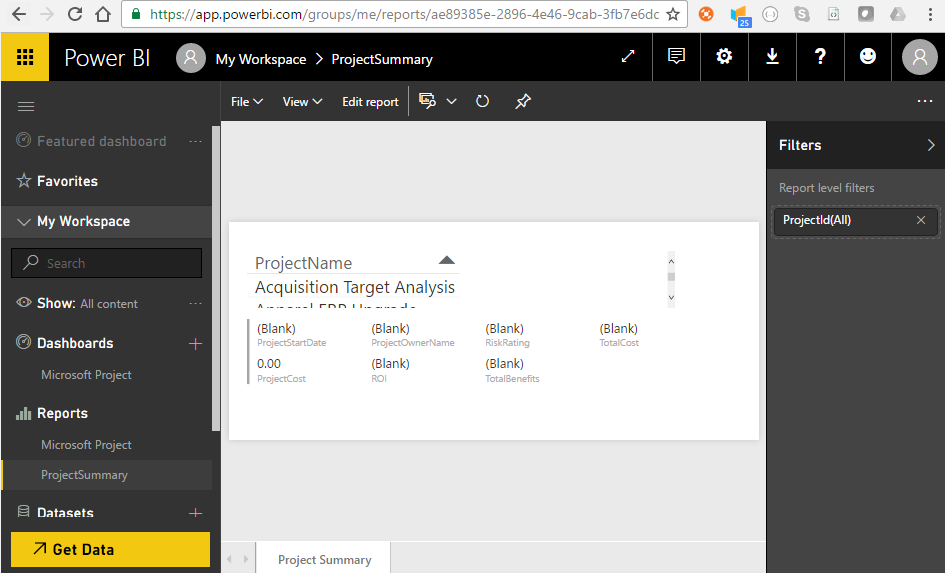Click Edit report
The image size is (945, 573).
370,101
